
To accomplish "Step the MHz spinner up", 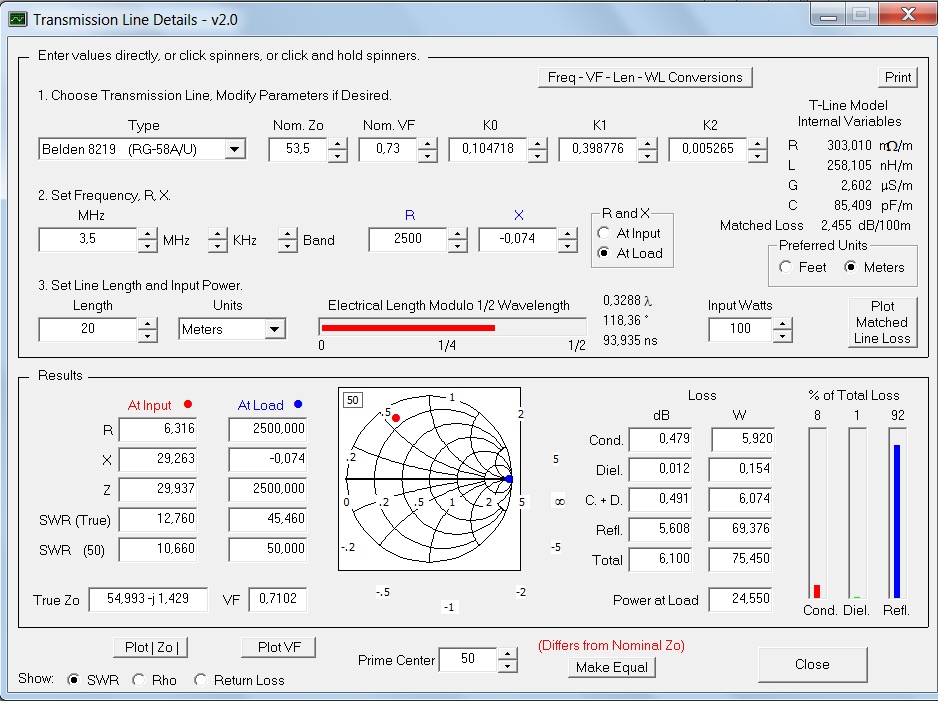I will pos(147,234).
